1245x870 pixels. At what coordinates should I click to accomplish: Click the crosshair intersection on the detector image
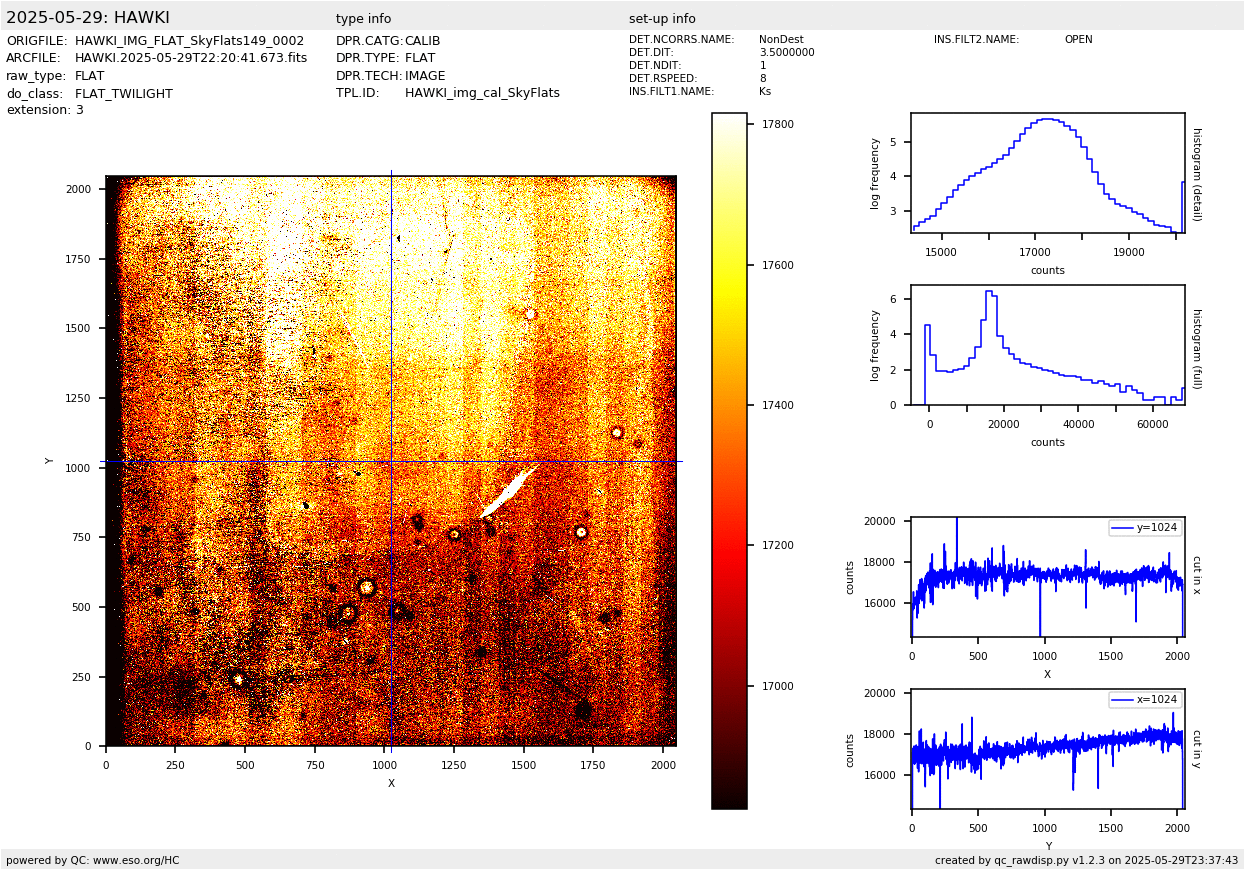tap(391, 461)
